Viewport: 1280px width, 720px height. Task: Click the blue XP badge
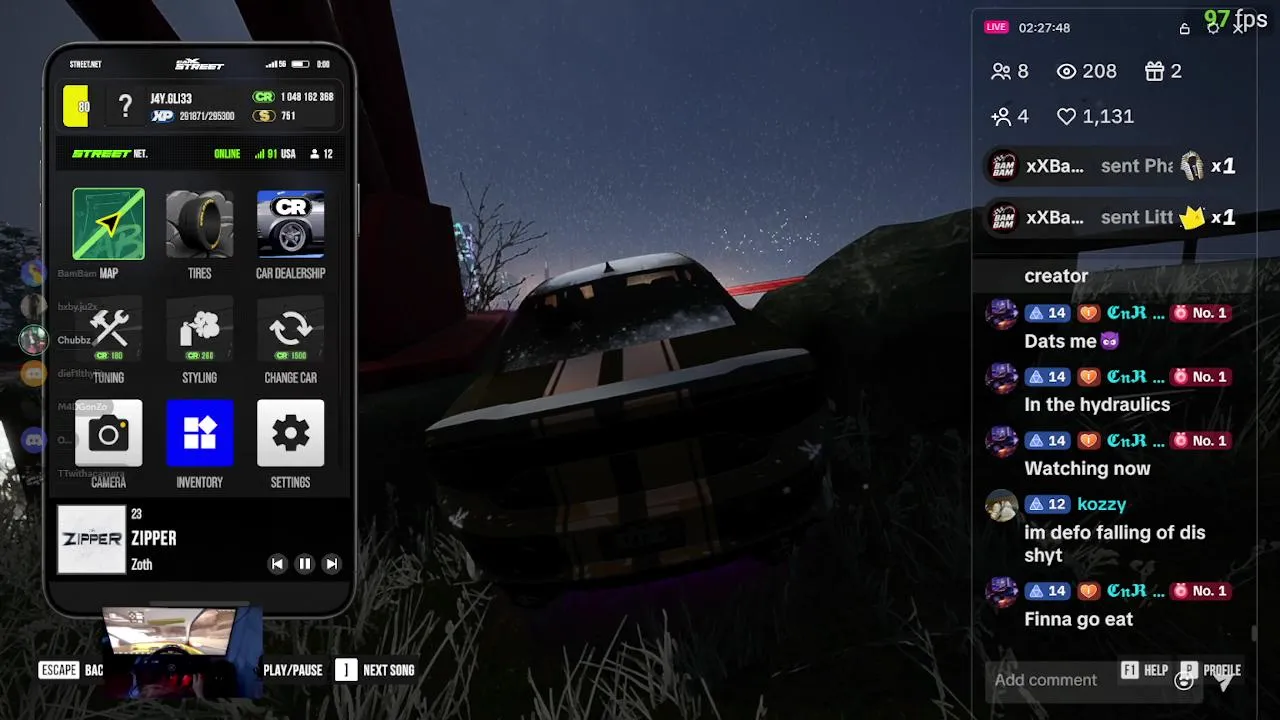tap(162, 116)
